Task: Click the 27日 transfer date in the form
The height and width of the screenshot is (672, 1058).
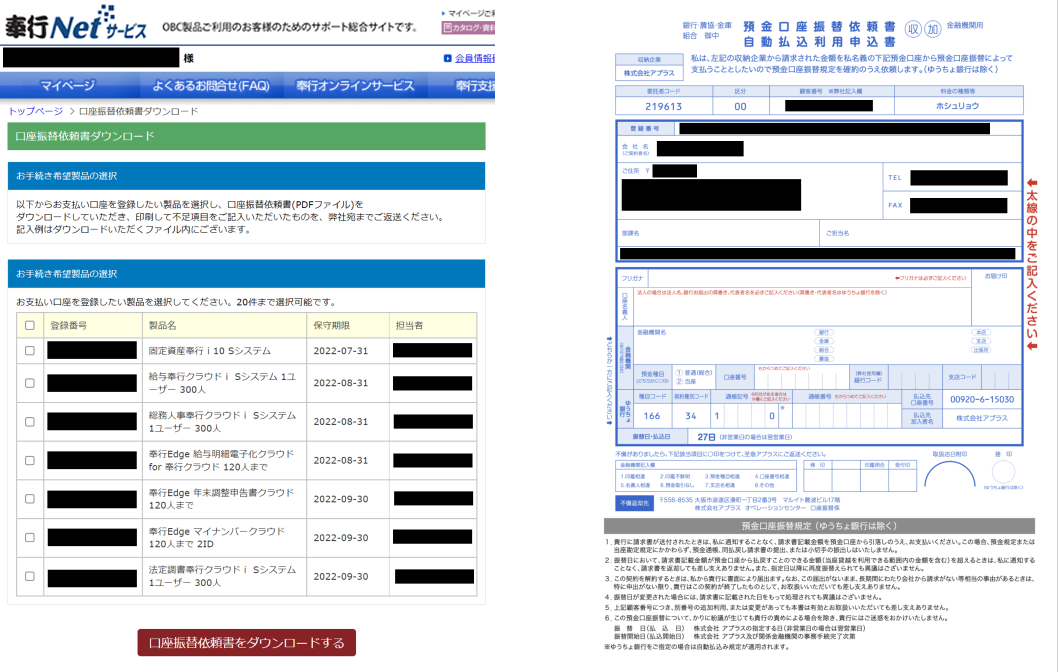Action: [706, 437]
